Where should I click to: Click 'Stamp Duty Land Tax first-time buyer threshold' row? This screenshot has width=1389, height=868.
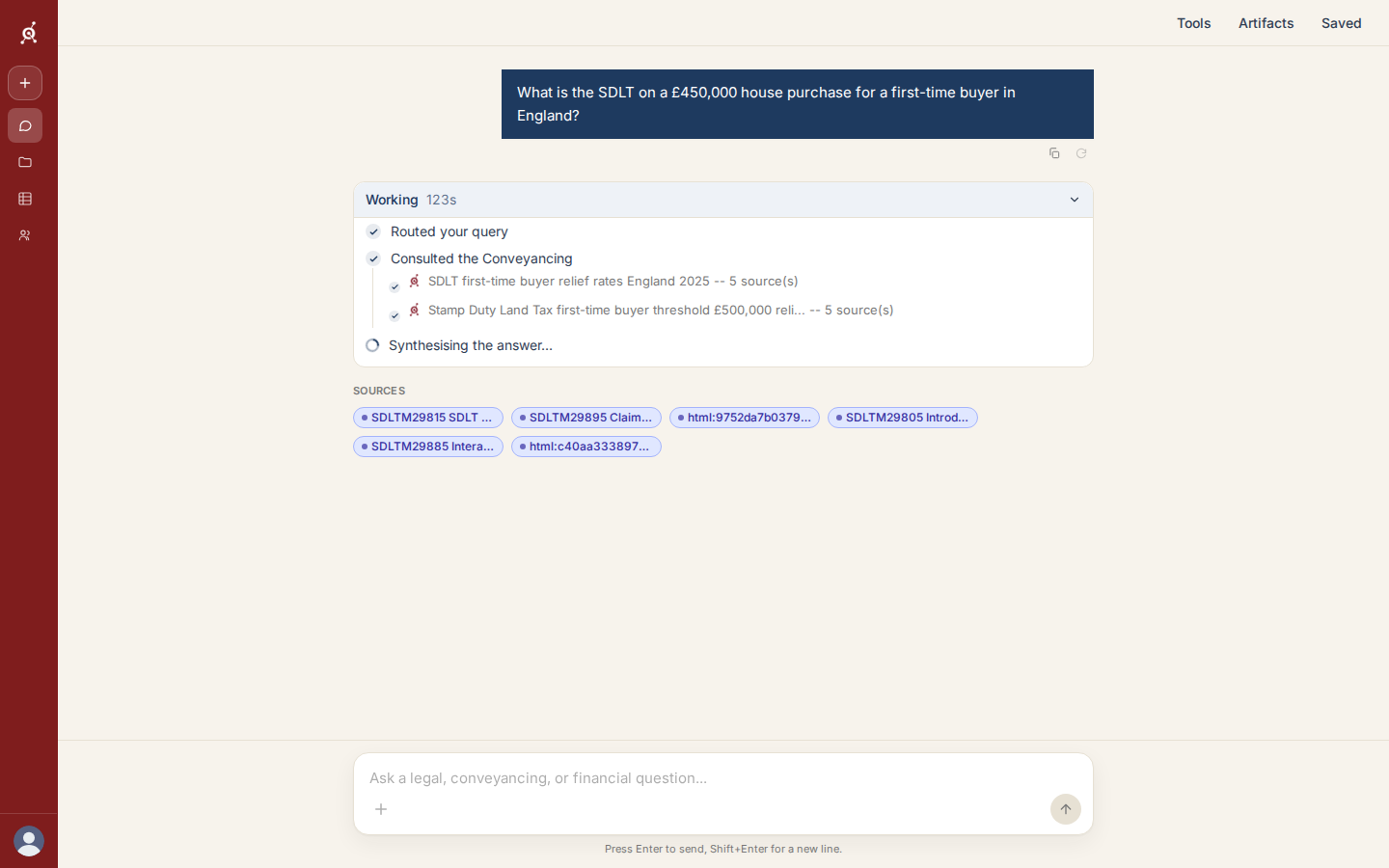tap(661, 311)
